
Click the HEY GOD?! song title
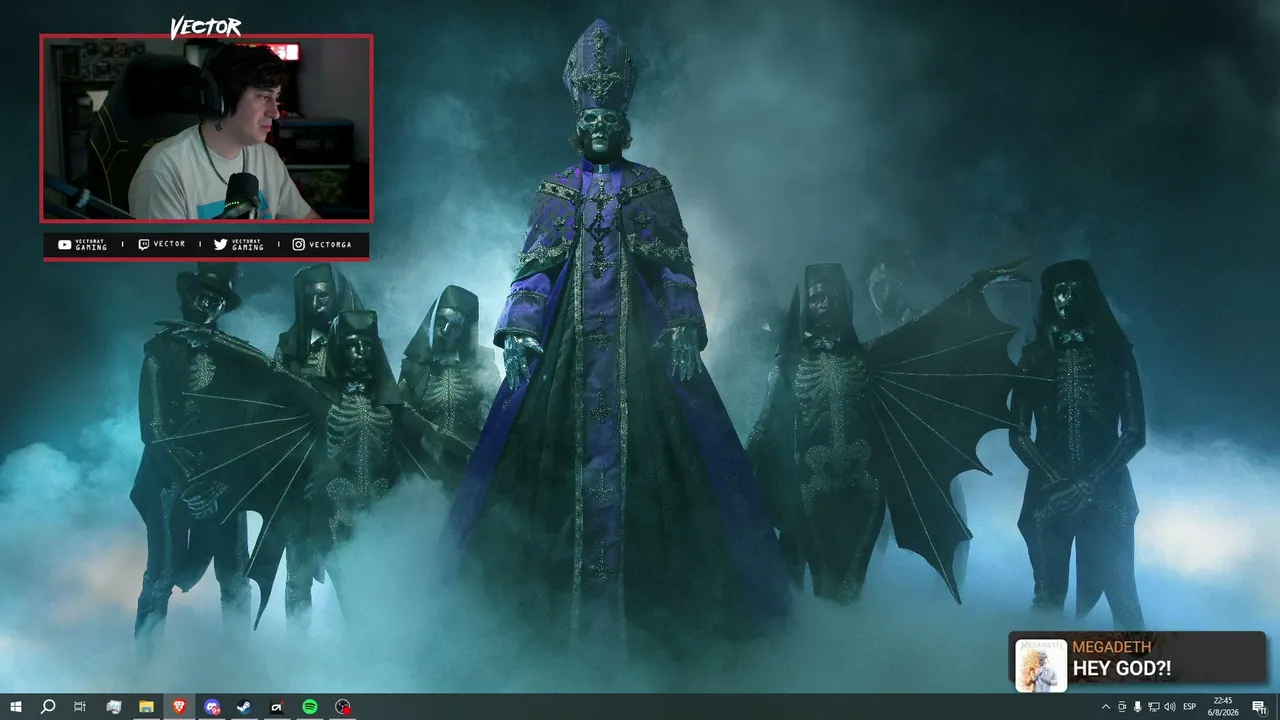tap(1122, 669)
